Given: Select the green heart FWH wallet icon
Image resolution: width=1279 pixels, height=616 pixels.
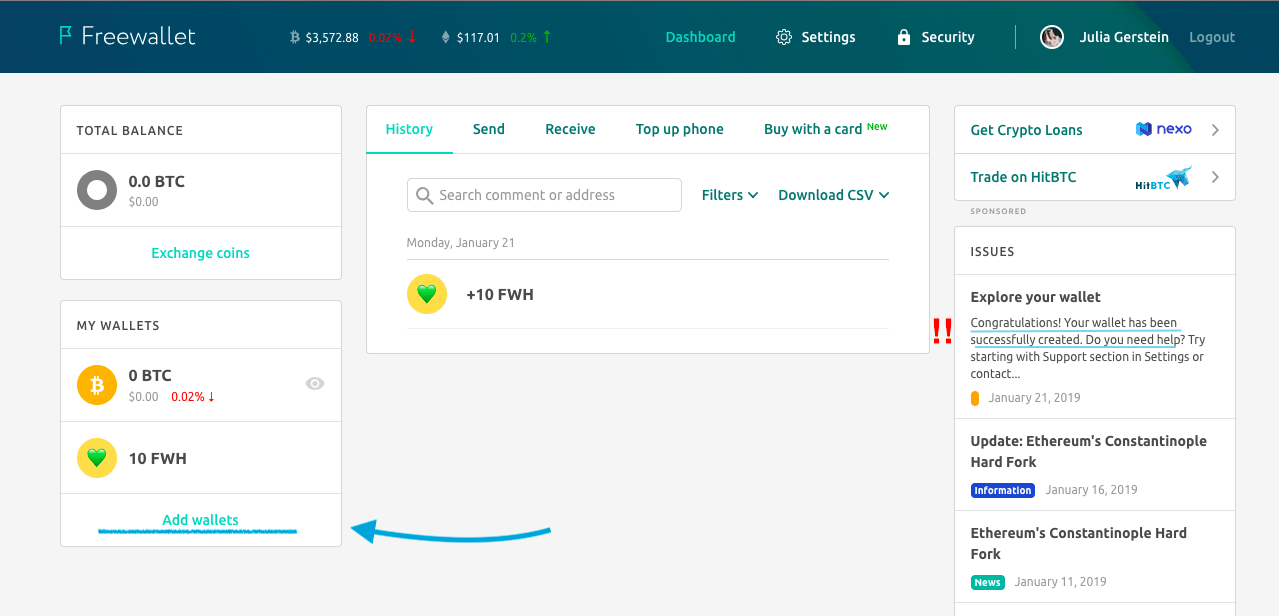Looking at the screenshot, I should (97, 458).
